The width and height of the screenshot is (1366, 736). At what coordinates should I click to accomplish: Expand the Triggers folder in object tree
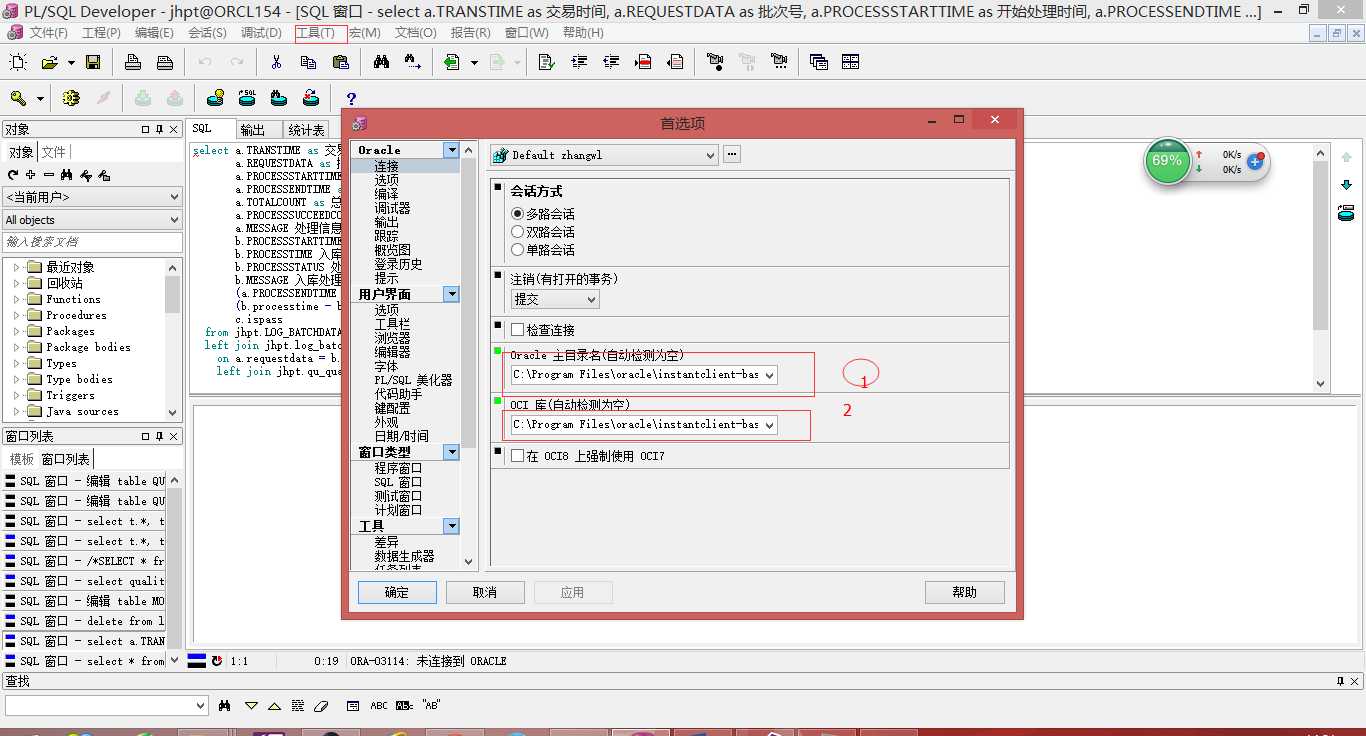[17, 395]
